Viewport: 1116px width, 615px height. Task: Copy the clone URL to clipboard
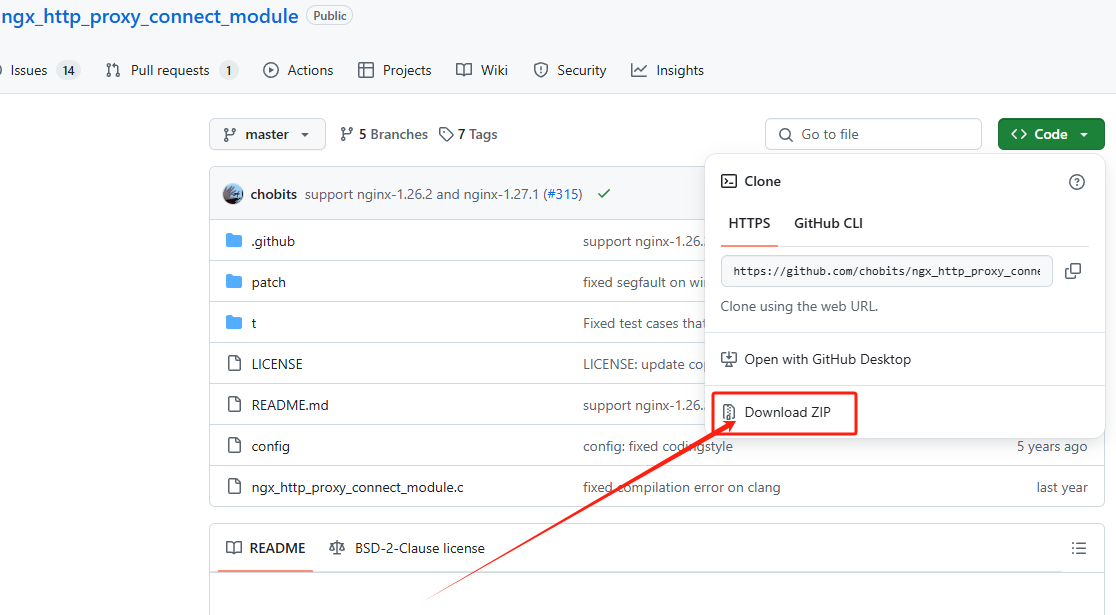[1073, 271]
